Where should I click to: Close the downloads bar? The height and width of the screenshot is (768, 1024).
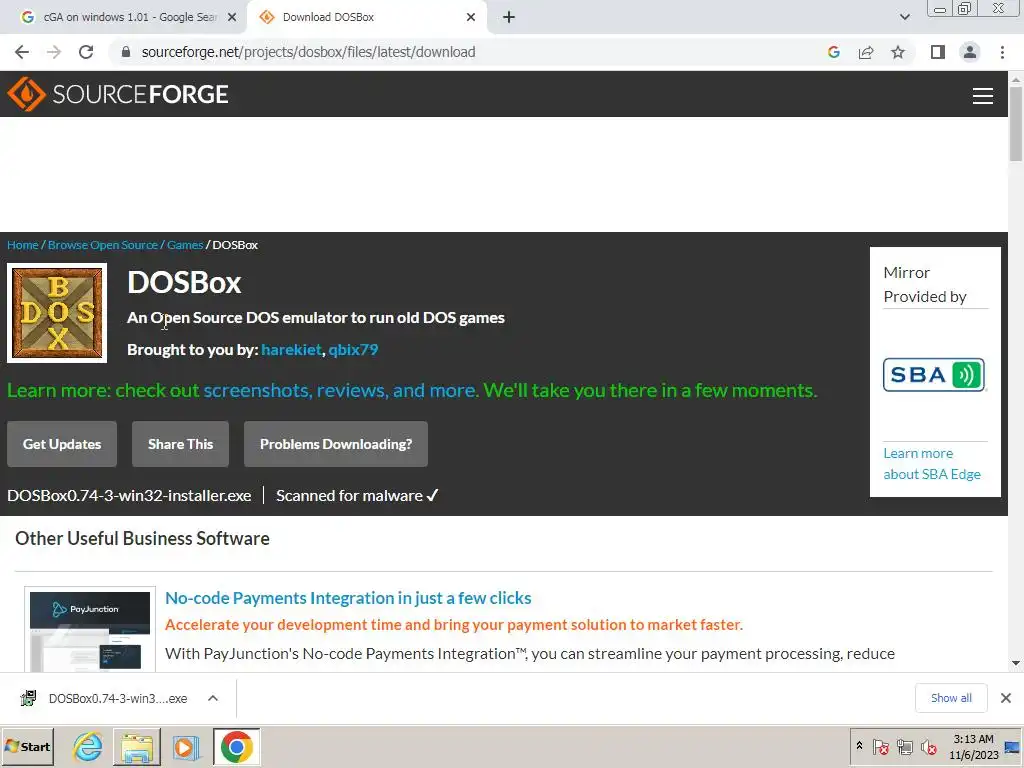click(1006, 698)
